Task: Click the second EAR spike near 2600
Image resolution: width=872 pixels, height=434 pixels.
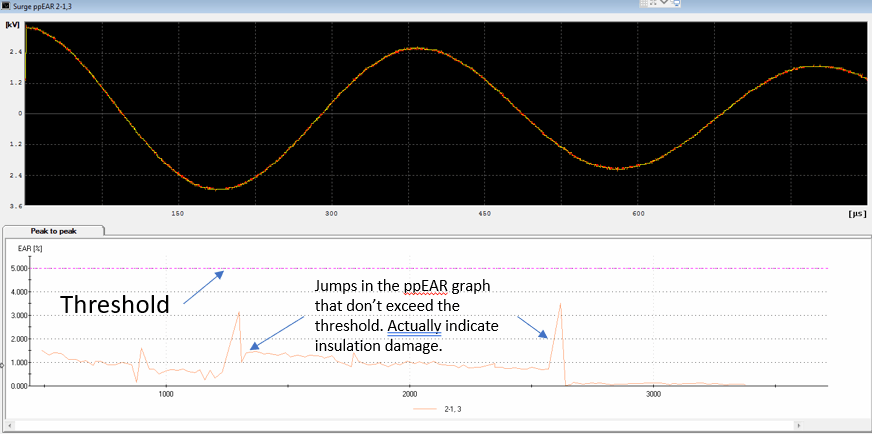Action: (562, 304)
